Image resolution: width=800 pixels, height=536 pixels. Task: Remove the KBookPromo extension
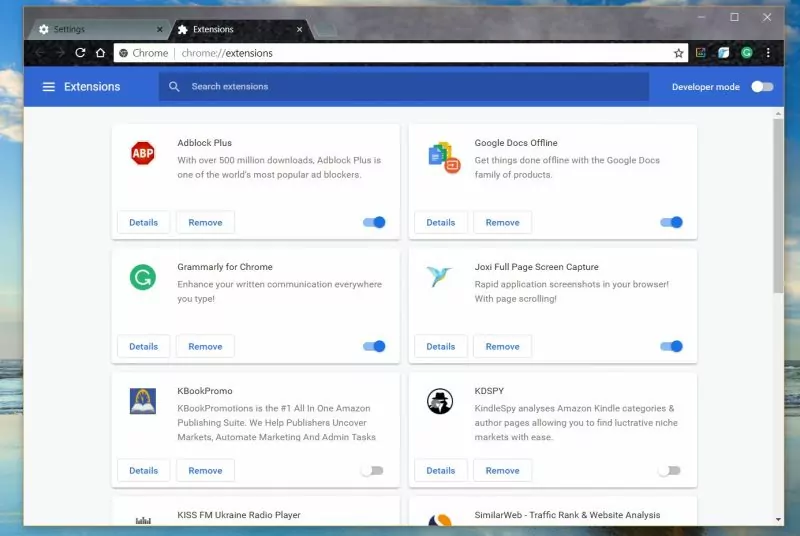205,470
